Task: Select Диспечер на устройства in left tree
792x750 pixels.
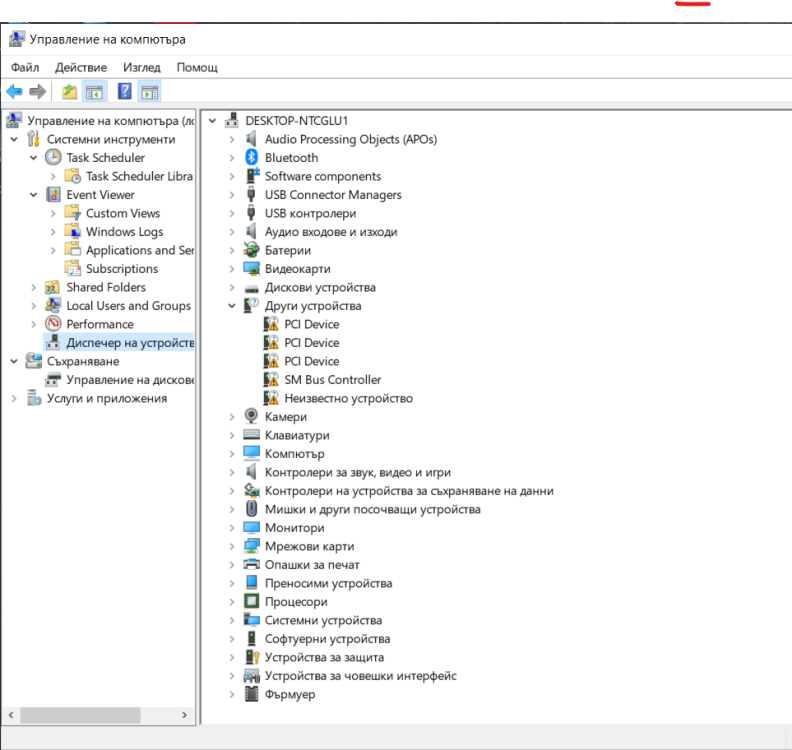Action: pyautogui.click(x=130, y=342)
